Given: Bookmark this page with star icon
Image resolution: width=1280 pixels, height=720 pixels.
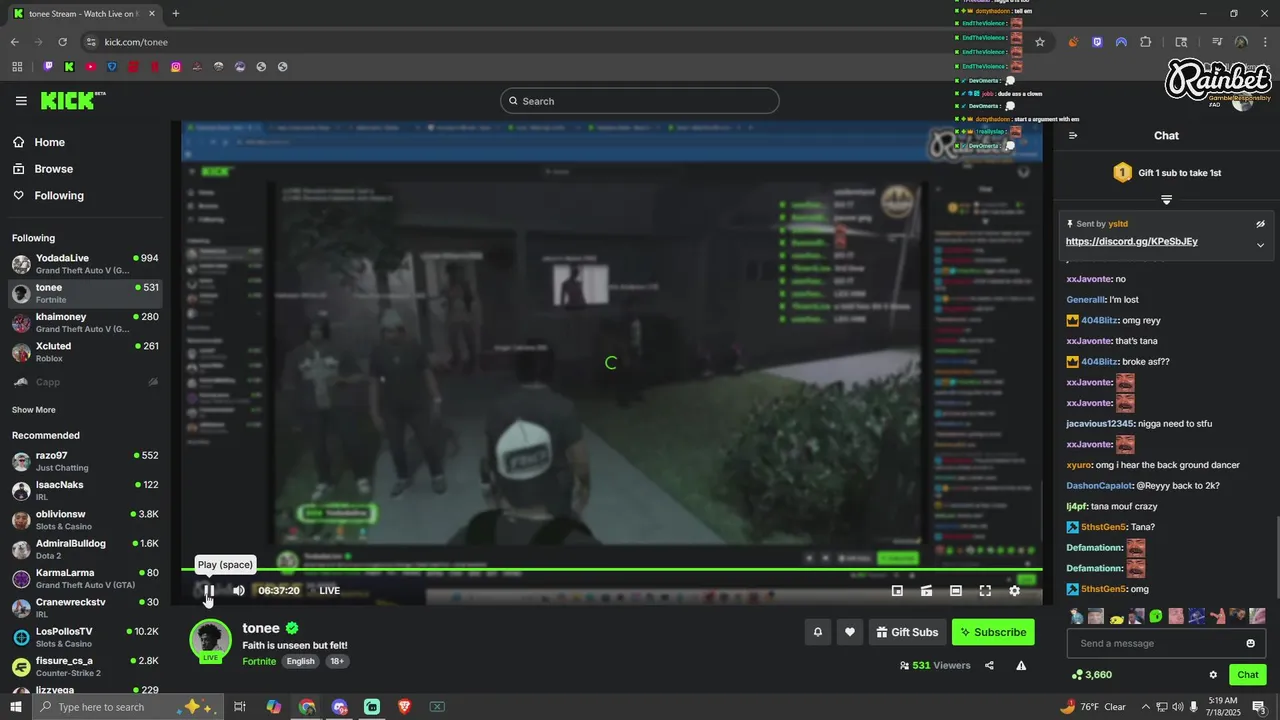Looking at the screenshot, I should tap(1040, 42).
